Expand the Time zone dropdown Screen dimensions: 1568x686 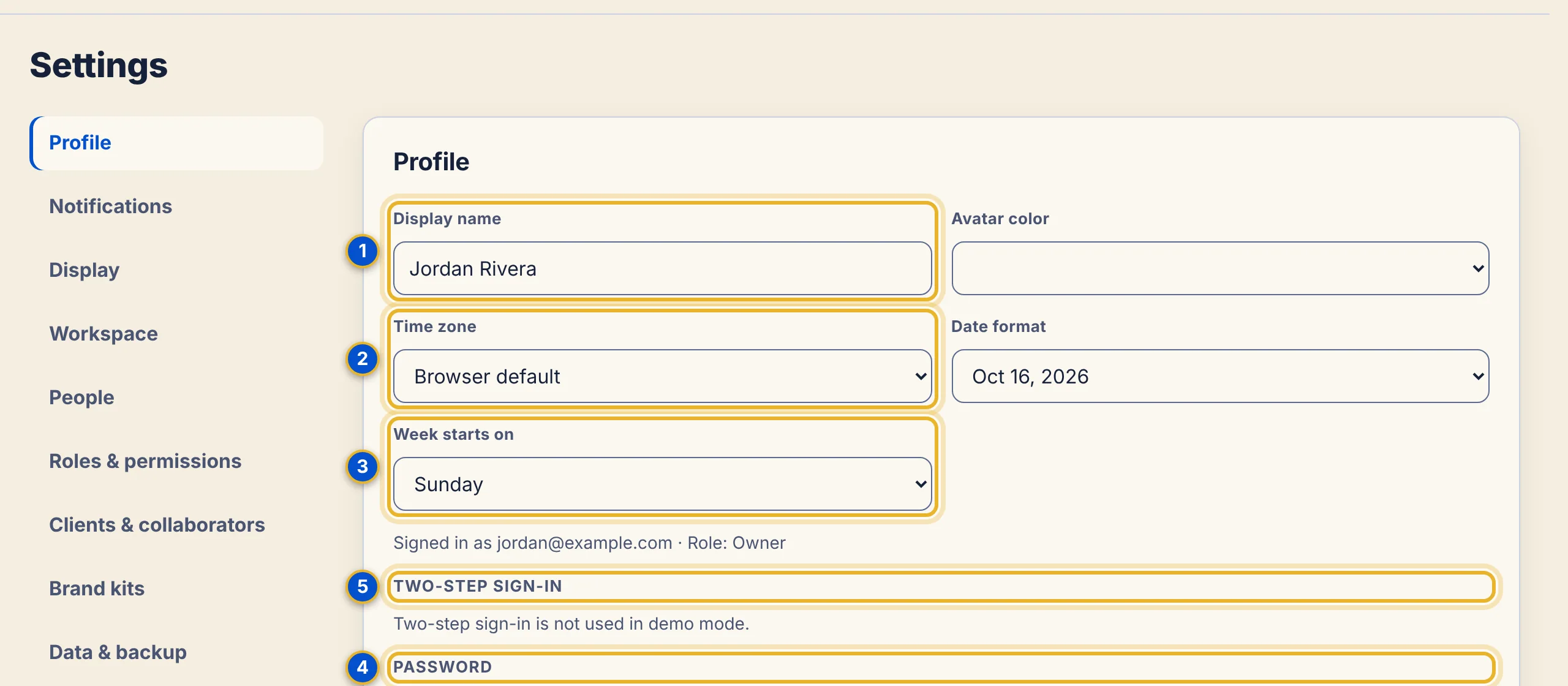point(662,376)
